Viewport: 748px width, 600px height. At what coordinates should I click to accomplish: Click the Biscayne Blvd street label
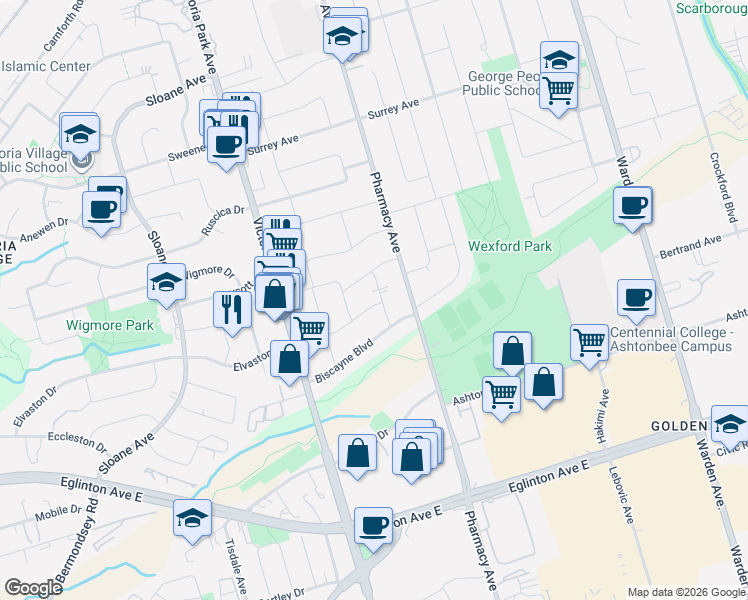click(x=344, y=361)
